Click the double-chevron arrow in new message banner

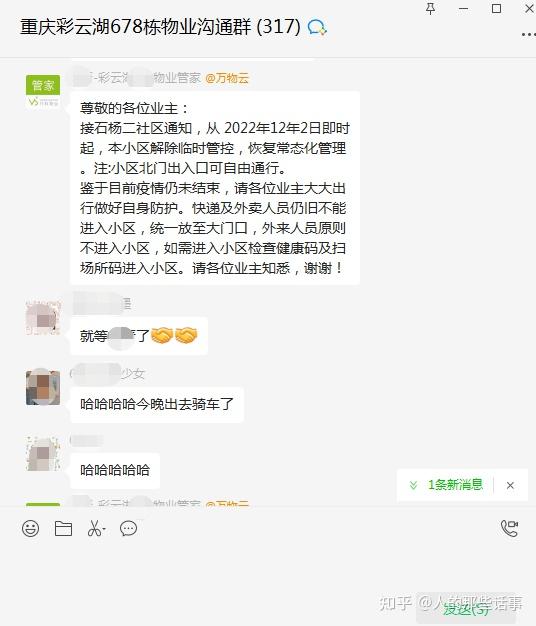click(x=413, y=485)
